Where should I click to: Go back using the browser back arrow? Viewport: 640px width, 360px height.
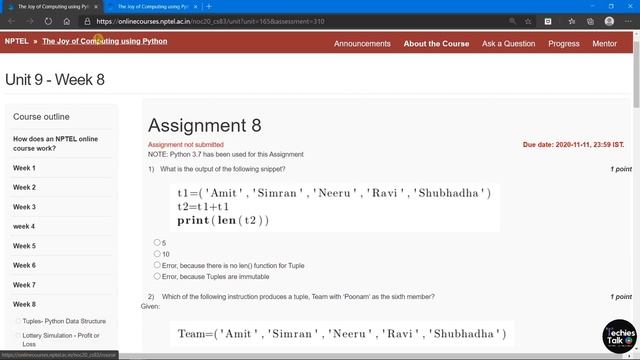(x=11, y=21)
